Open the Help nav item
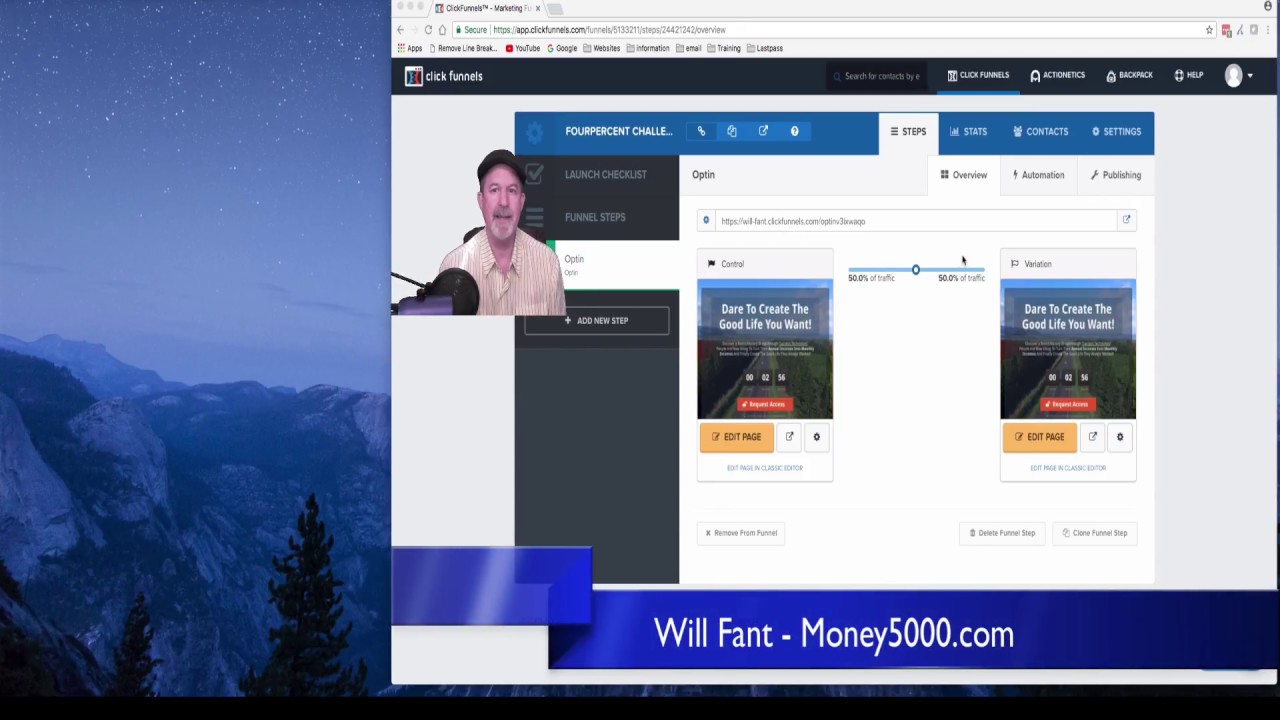The image size is (1280, 720). [1188, 75]
